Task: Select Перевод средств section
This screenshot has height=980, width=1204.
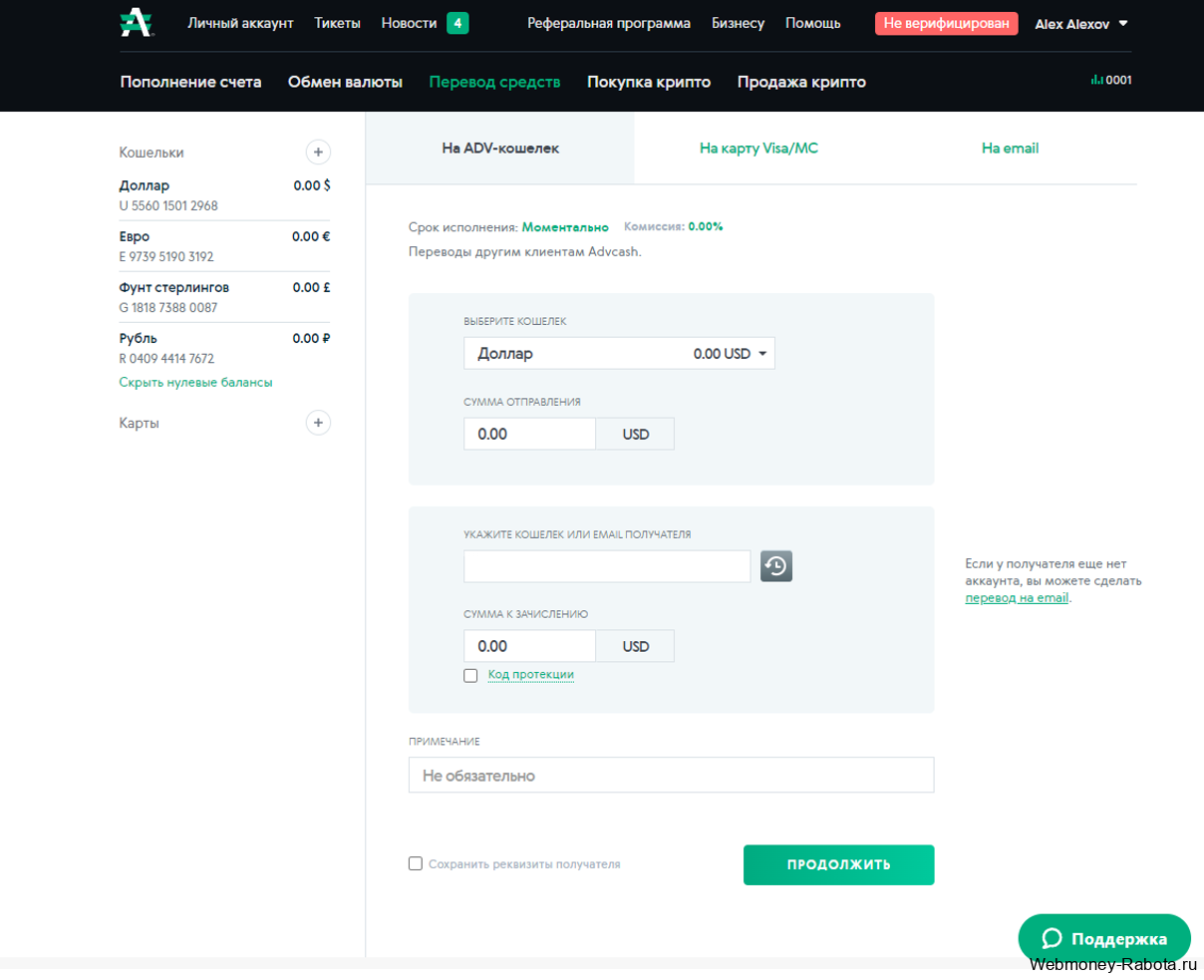Action: tap(494, 82)
